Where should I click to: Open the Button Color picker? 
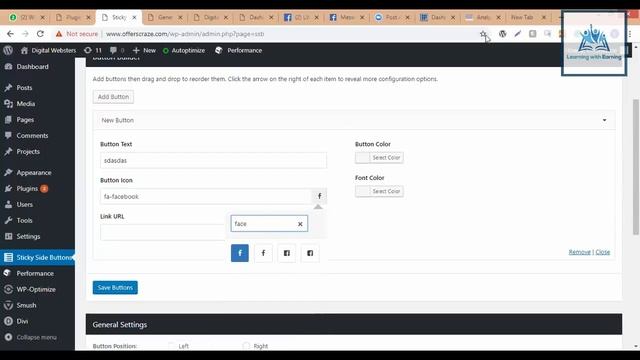(x=379, y=158)
